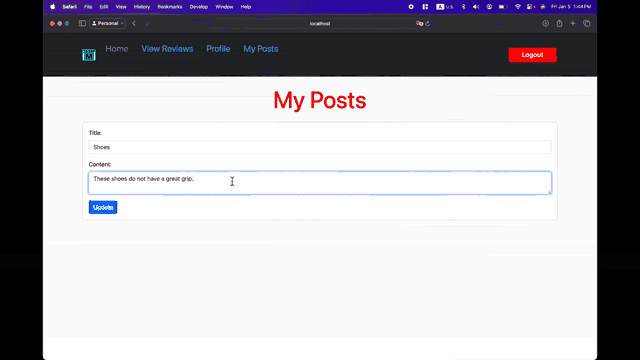640x360 pixels.
Task: Click the localhost address bar
Action: [320, 24]
